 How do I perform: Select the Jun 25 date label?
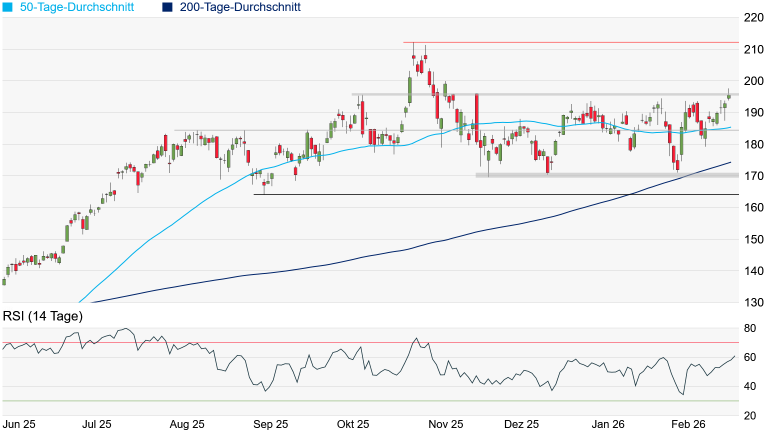click(21, 423)
